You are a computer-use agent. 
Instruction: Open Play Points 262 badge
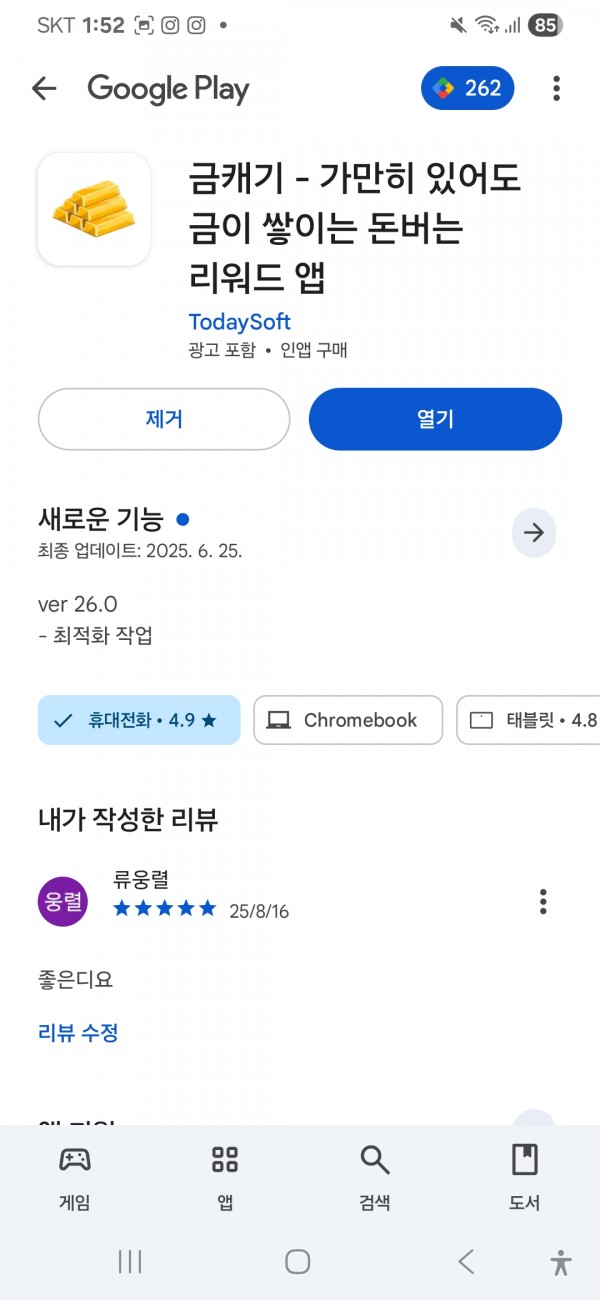point(468,89)
